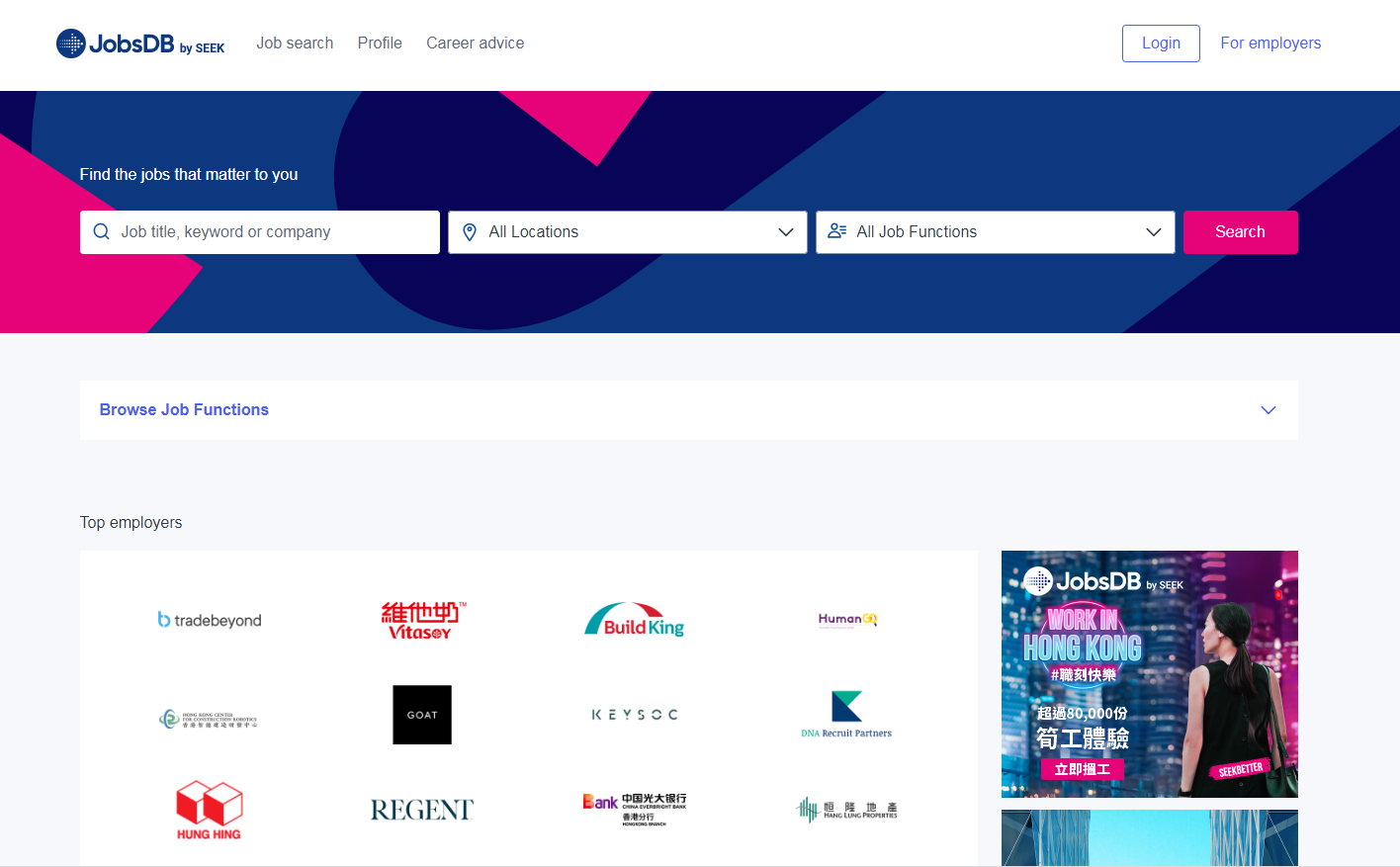Screen dimensions: 1400x867
Task: Open the Profile menu item
Action: coord(380,43)
